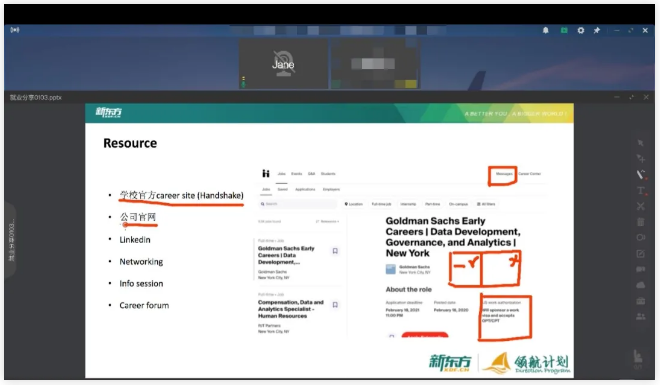Viewport: 660px width, 385px height.
Task: Click the file tab title with .pptx
Action: [x=36, y=97]
